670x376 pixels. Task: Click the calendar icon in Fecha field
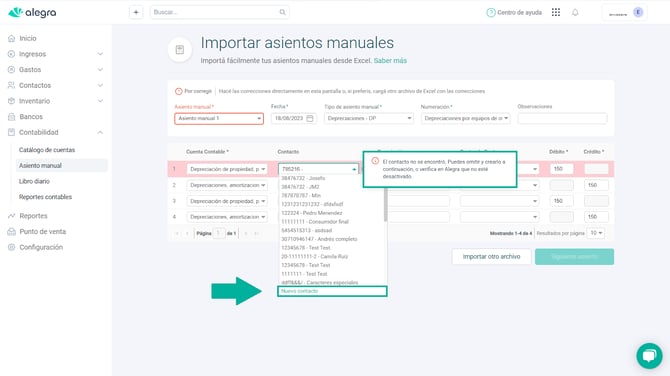(x=310, y=118)
